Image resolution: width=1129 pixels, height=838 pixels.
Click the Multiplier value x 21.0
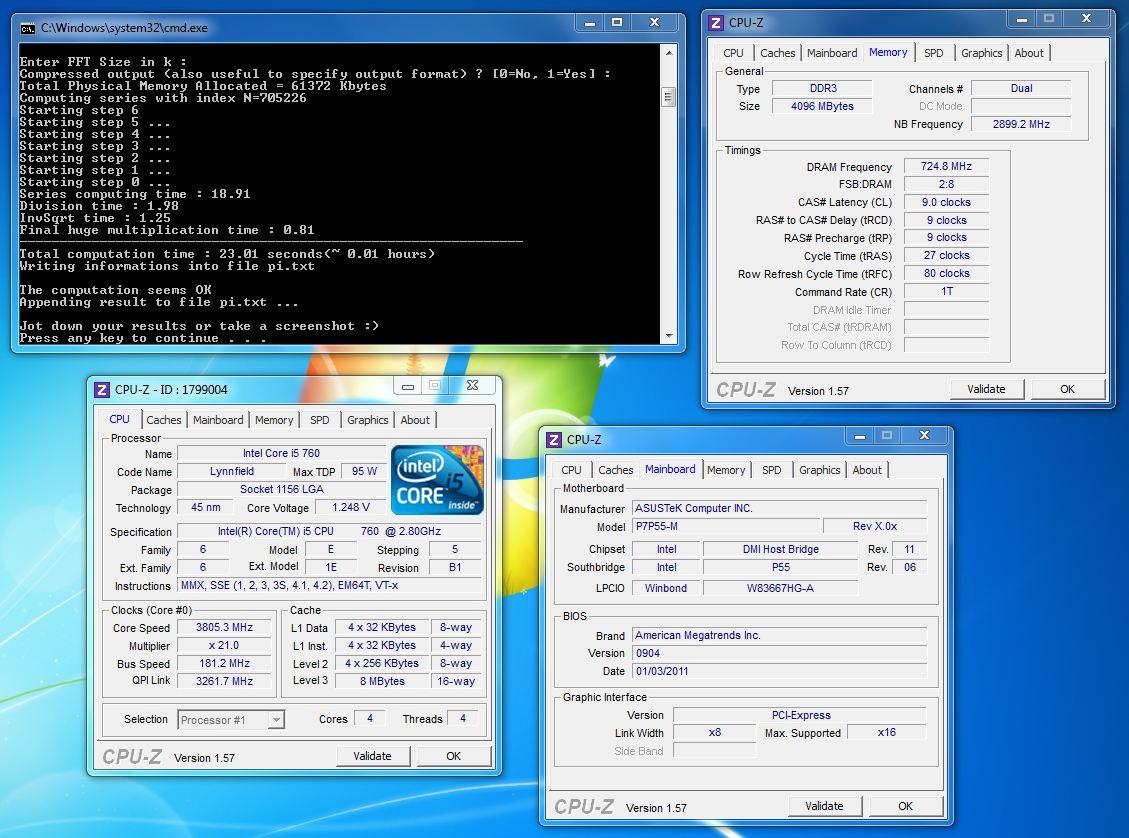click(225, 645)
